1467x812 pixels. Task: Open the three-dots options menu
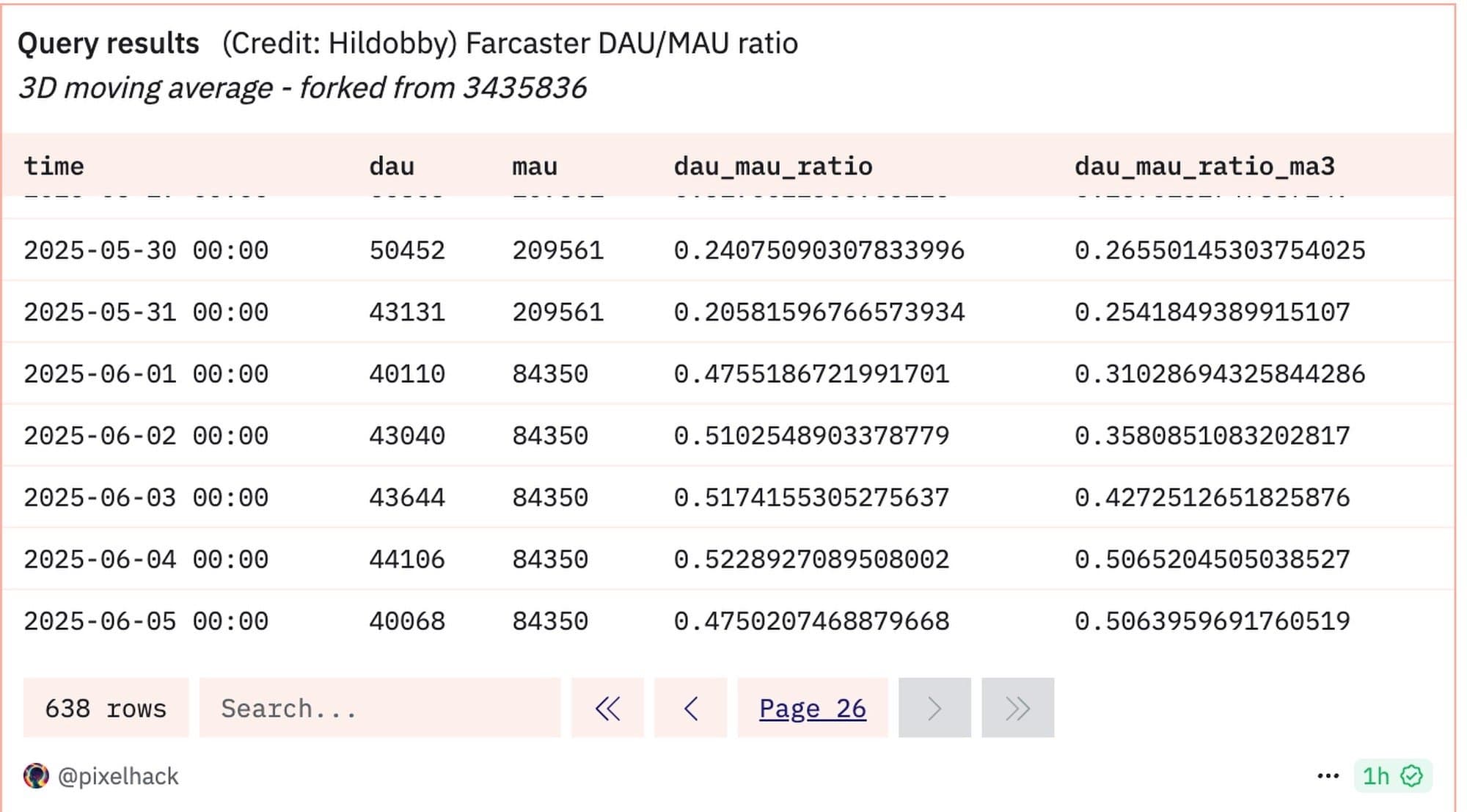coord(1328,776)
